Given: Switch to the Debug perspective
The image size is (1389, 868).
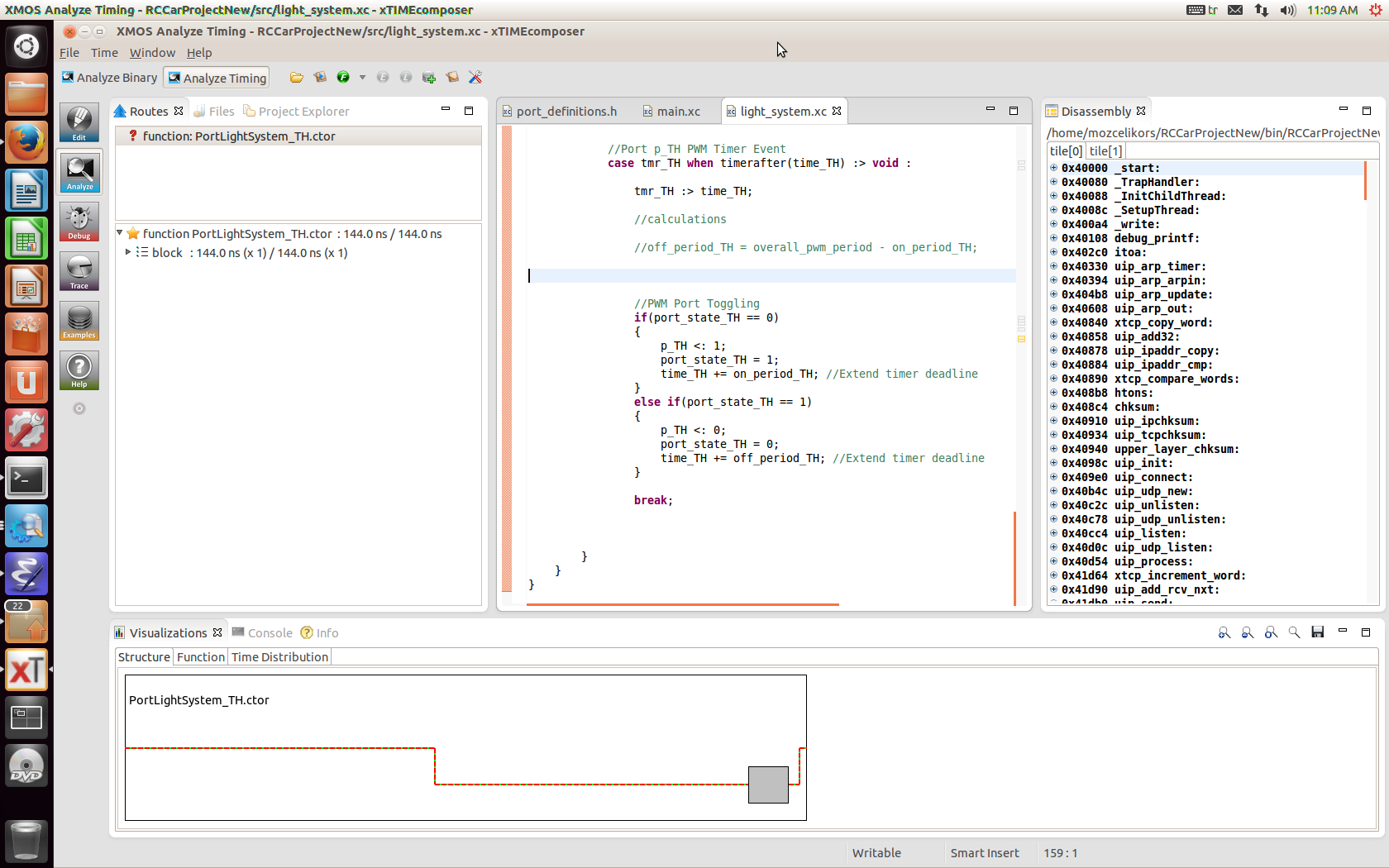Looking at the screenshot, I should point(79,222).
